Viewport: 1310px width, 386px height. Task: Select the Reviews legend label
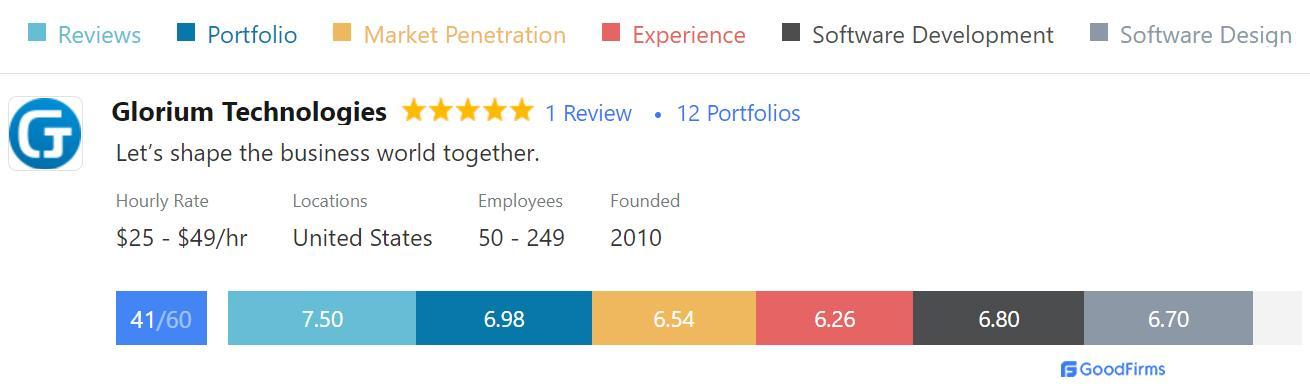99,35
